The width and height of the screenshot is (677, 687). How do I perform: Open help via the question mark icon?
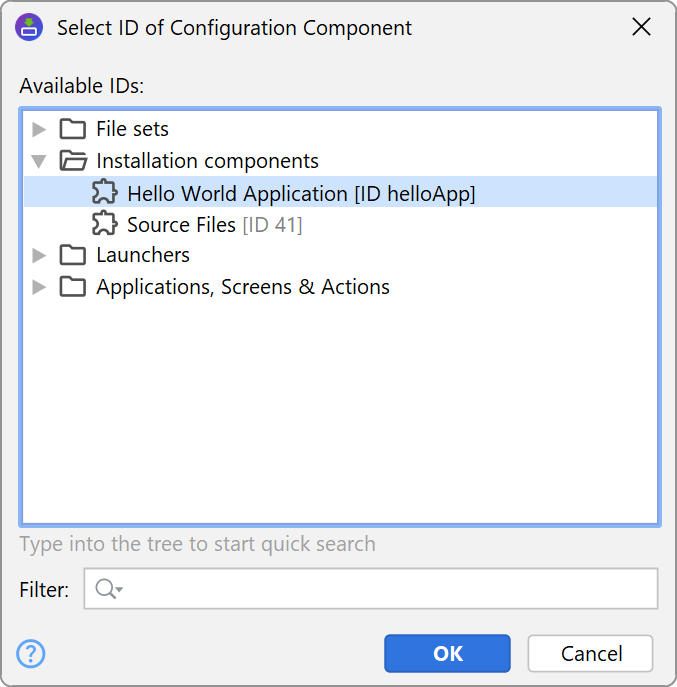click(32, 654)
